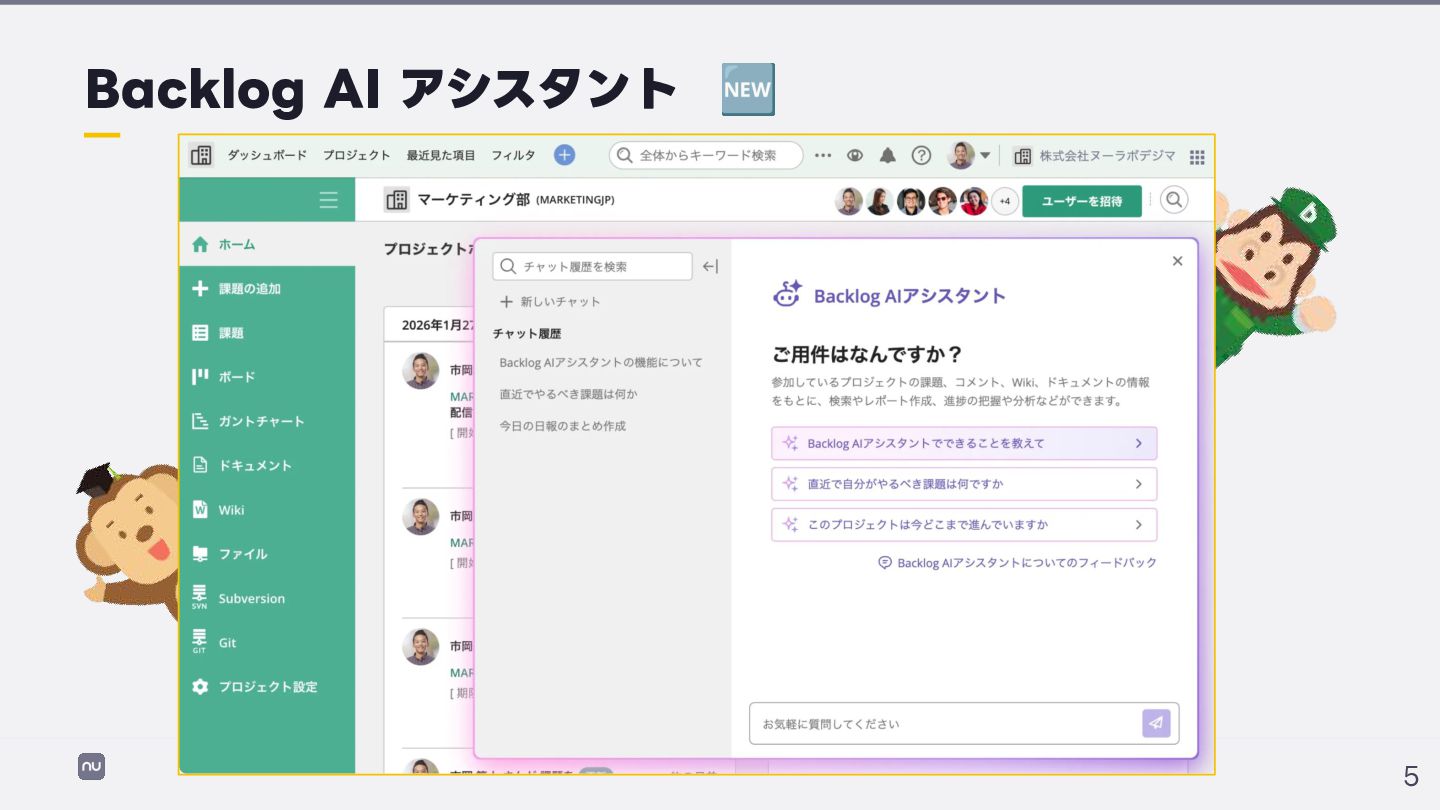This screenshot has height=810, width=1440.
Task: Open the ダッシュボード menu
Action: pos(267,155)
